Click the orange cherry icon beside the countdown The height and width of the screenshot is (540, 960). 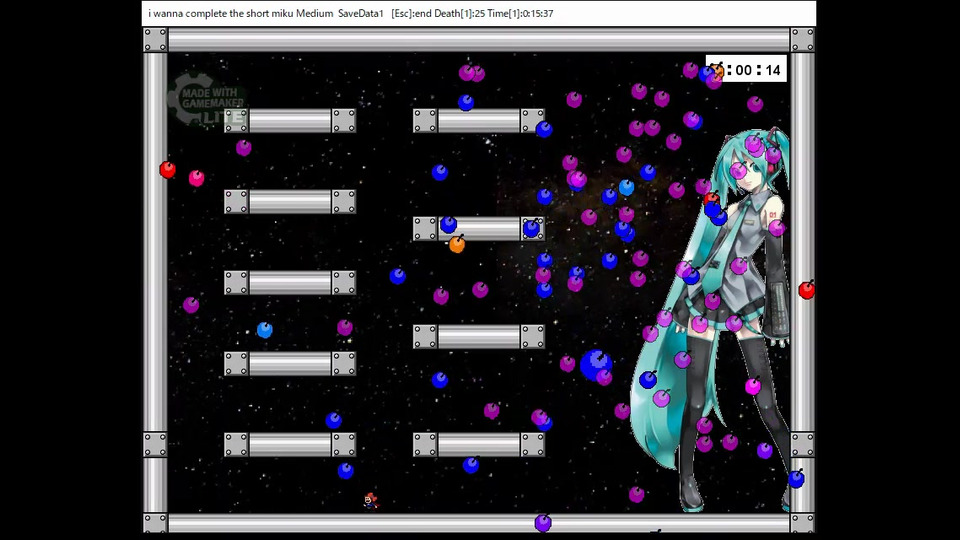tap(717, 70)
